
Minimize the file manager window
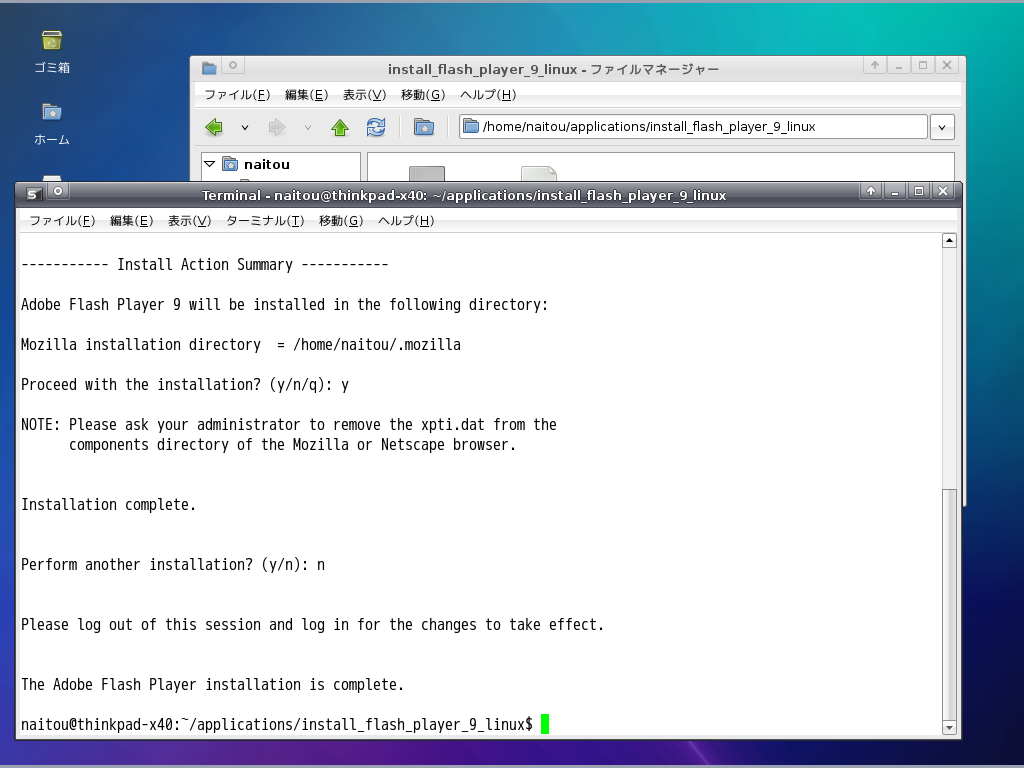point(899,65)
